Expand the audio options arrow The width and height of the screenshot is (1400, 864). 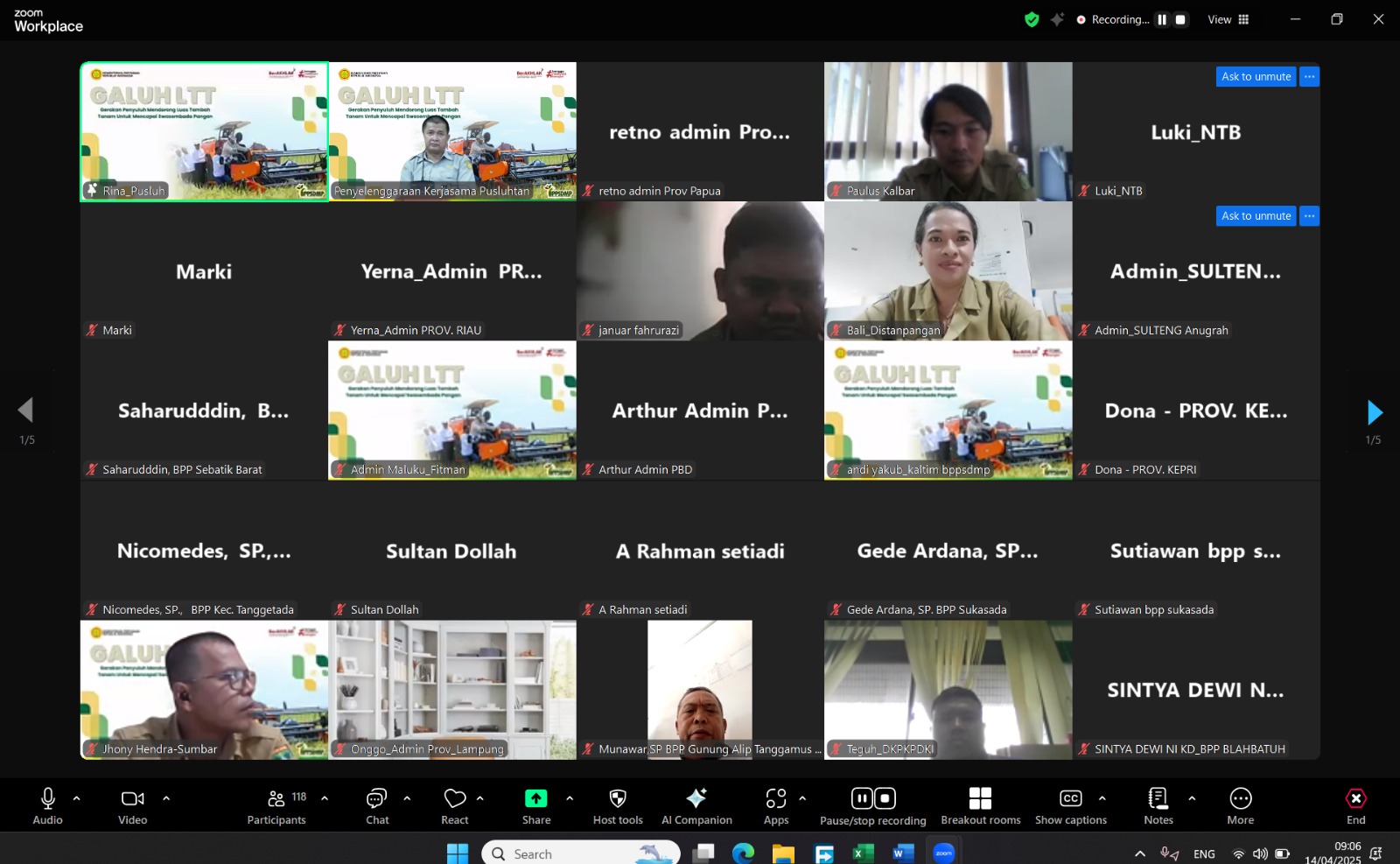tap(77, 798)
